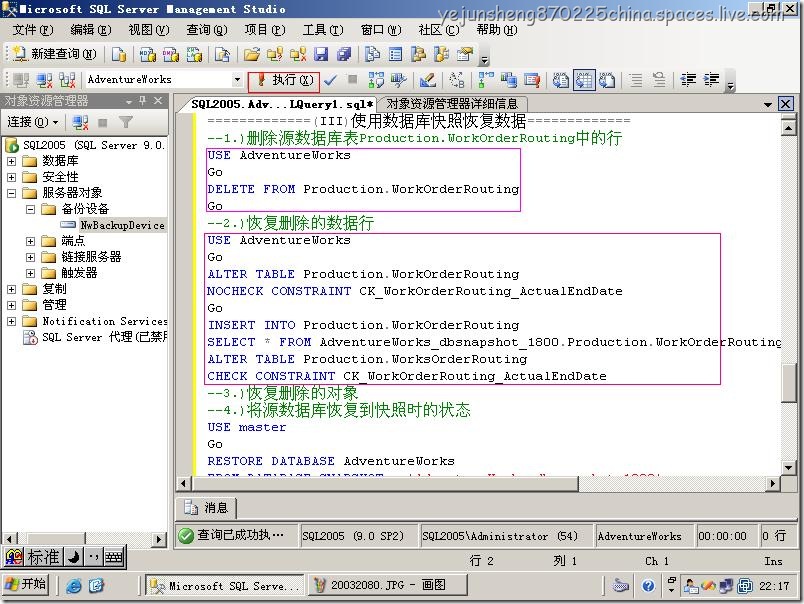The image size is (804, 604).
Task: Open the View (视图) menu
Action: click(x=149, y=30)
